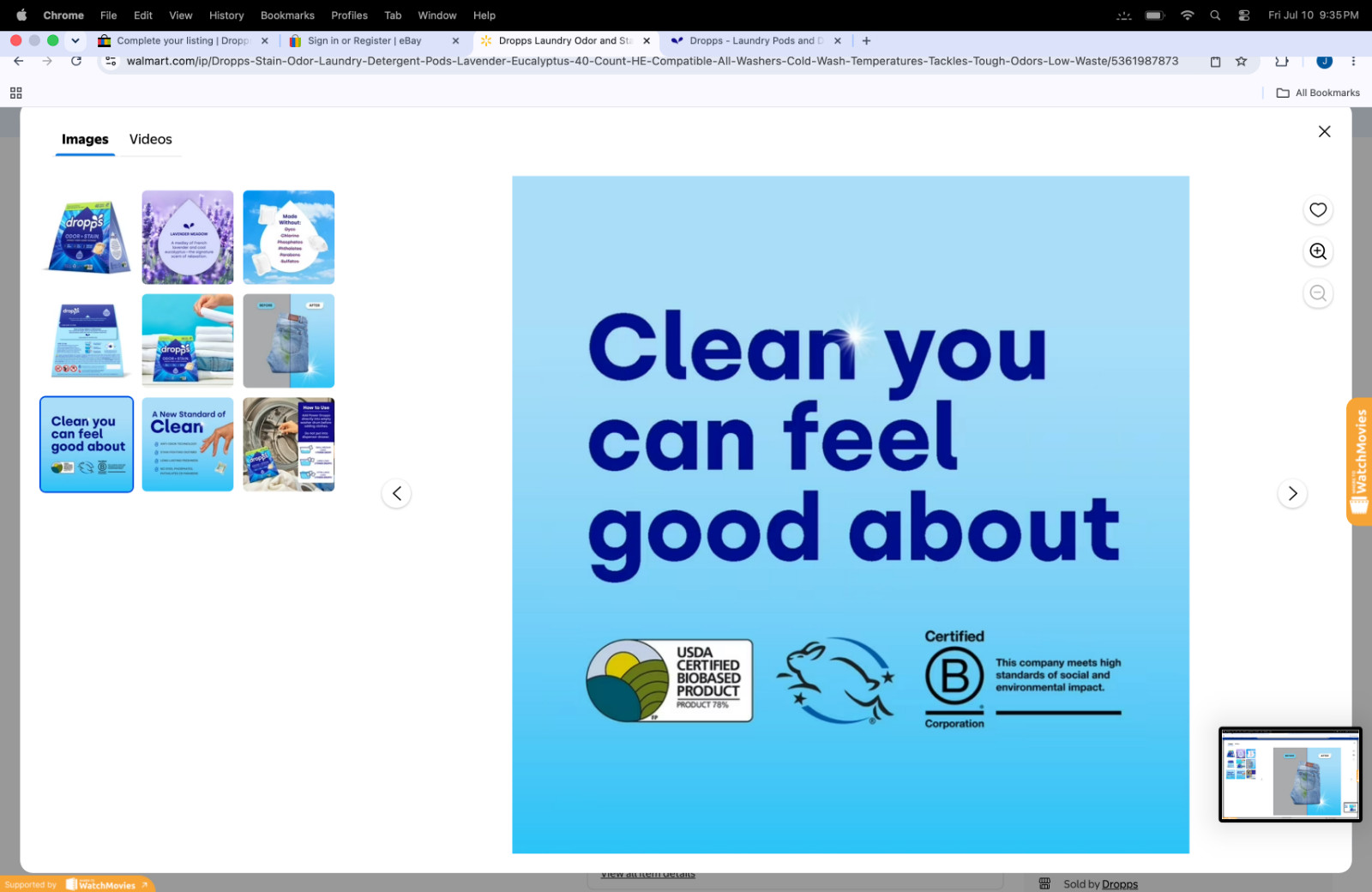Select the 'Made Without' cloud thumbnail
This screenshot has height=892, width=1372.
point(289,238)
